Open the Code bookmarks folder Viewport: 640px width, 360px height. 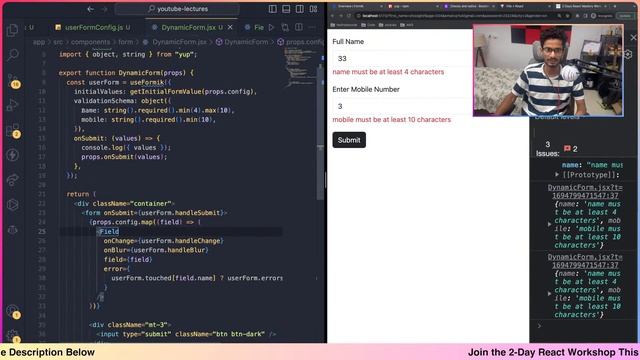click(x=368, y=25)
